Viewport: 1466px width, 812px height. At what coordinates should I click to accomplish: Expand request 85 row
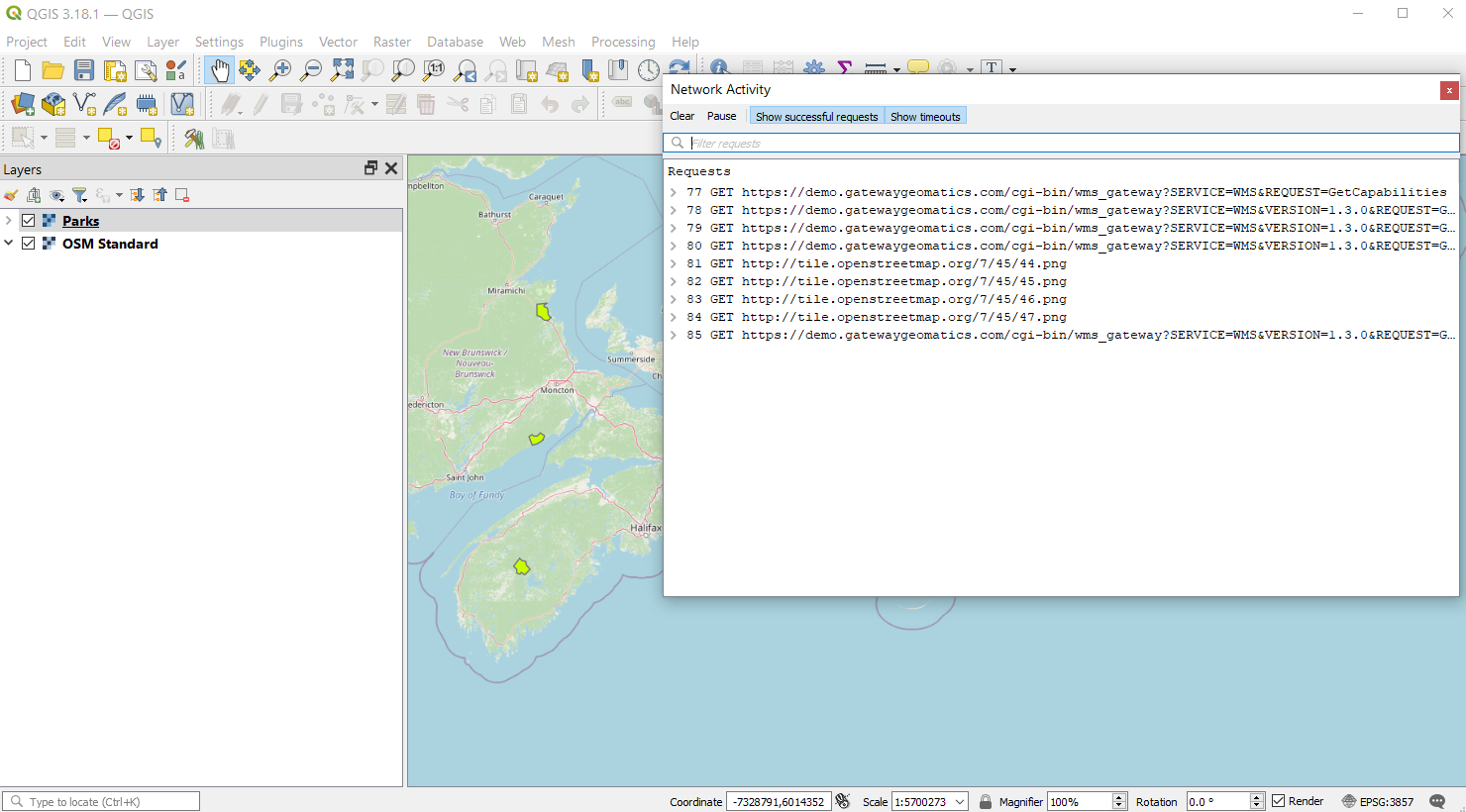[674, 335]
